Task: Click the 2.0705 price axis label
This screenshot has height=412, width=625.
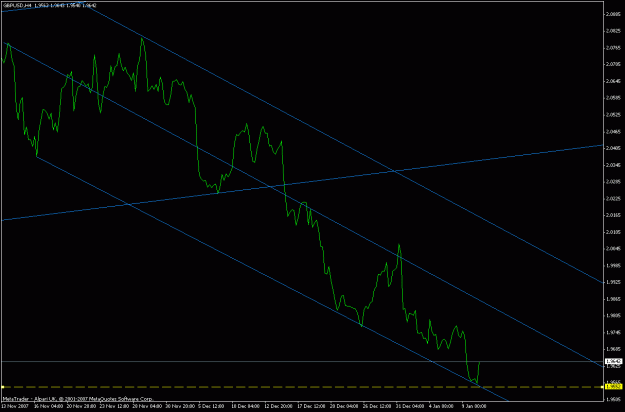Action: pos(613,64)
